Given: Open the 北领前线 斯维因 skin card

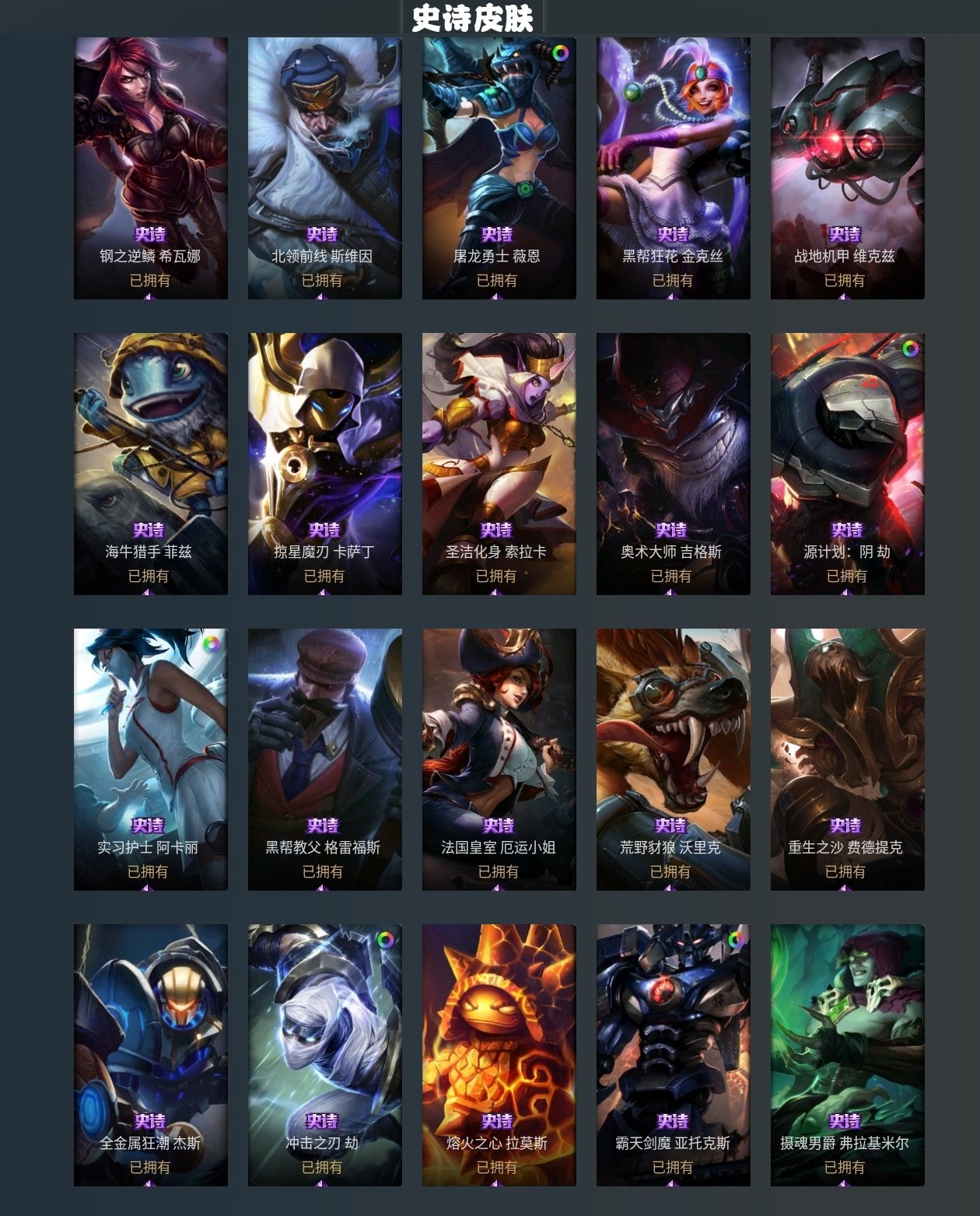Looking at the screenshot, I should [324, 168].
